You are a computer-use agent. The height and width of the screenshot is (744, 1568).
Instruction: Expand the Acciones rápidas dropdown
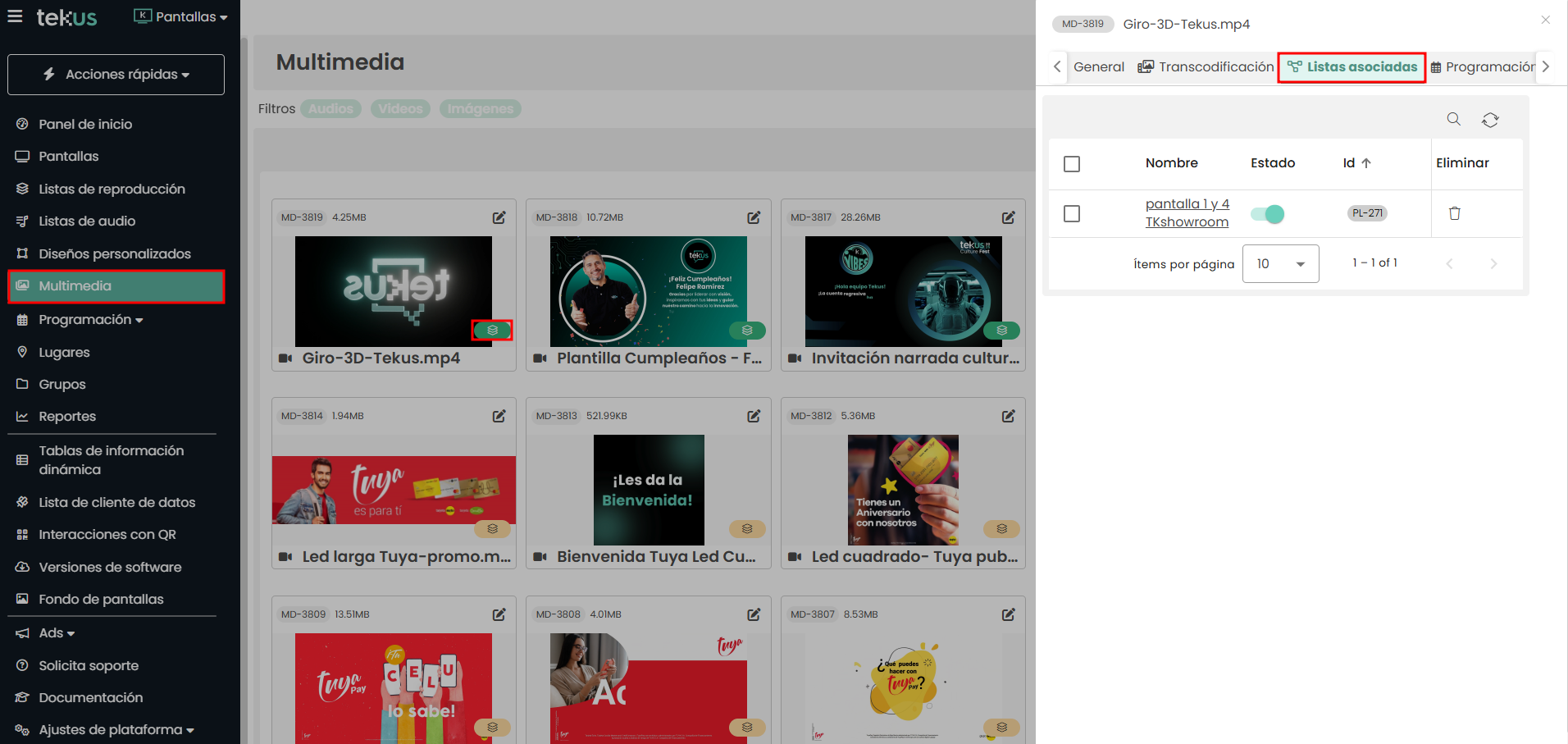tap(116, 75)
